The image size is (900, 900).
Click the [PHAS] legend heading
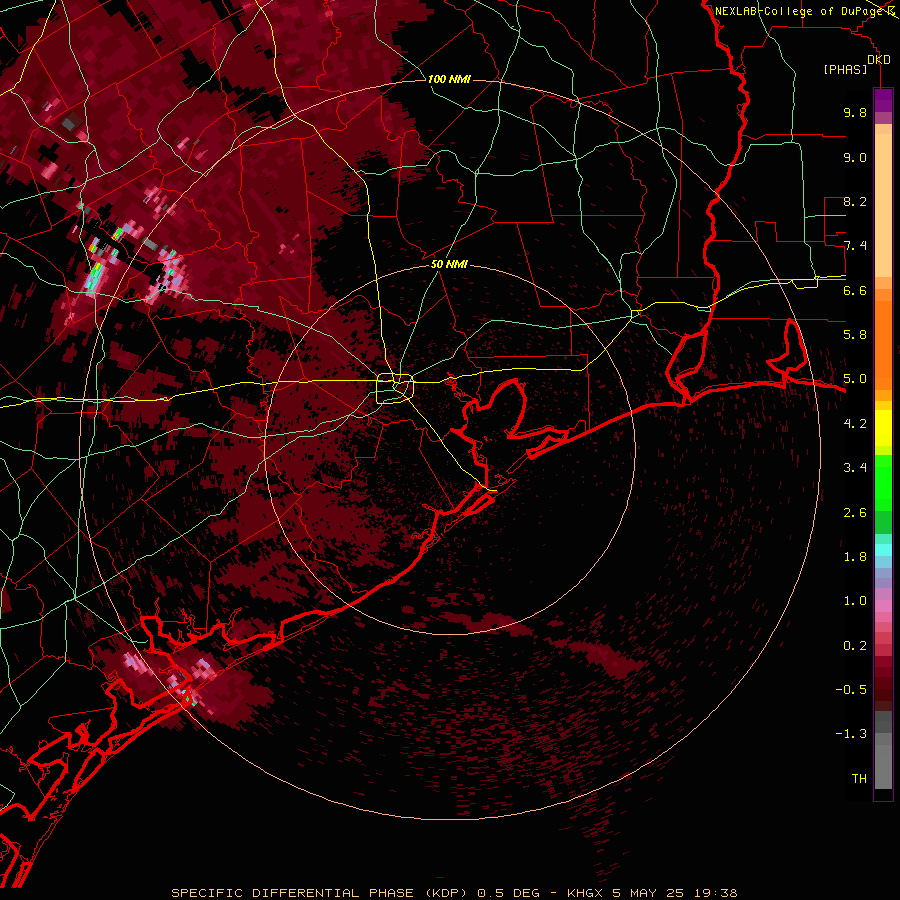(x=845, y=69)
